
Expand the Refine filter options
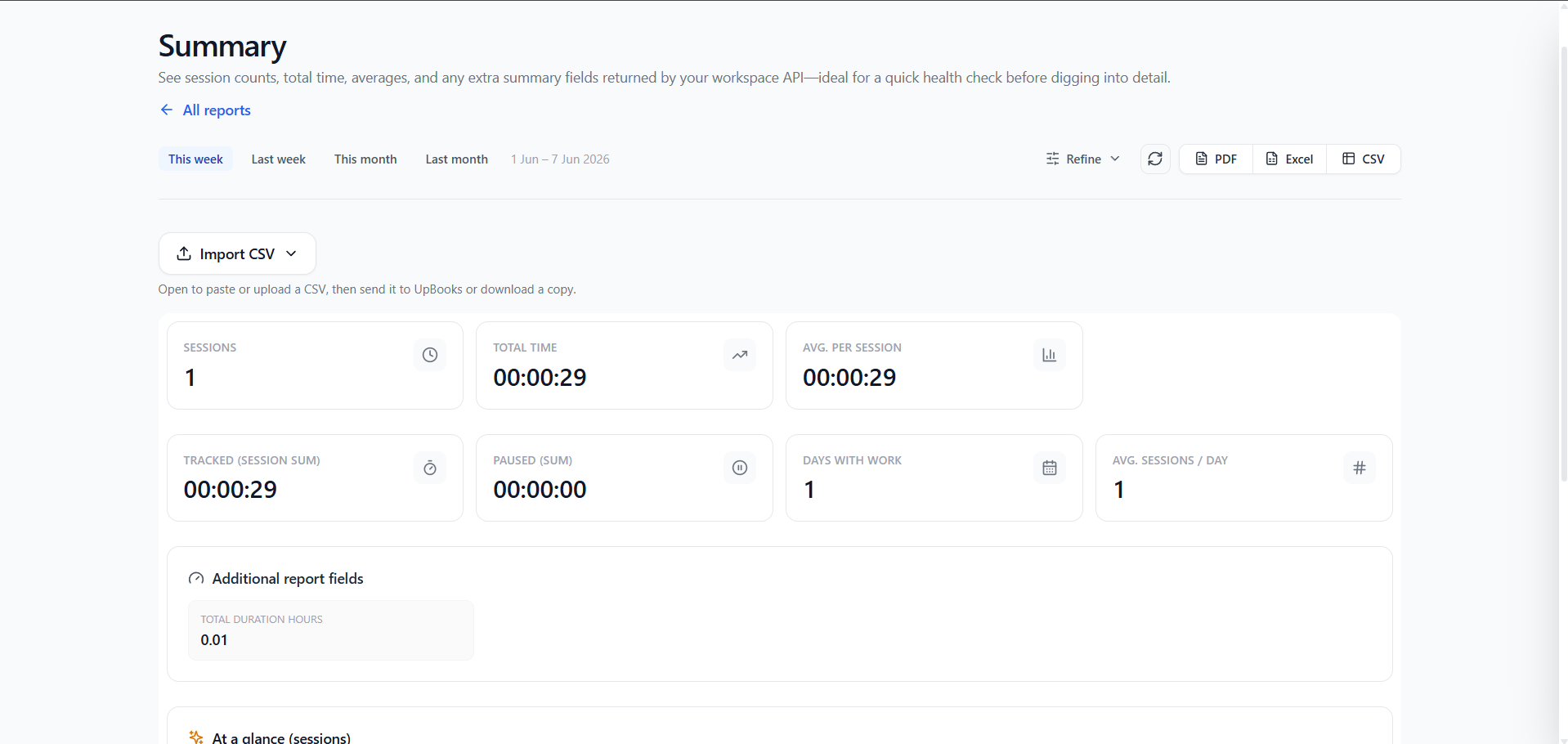pyautogui.click(x=1083, y=159)
